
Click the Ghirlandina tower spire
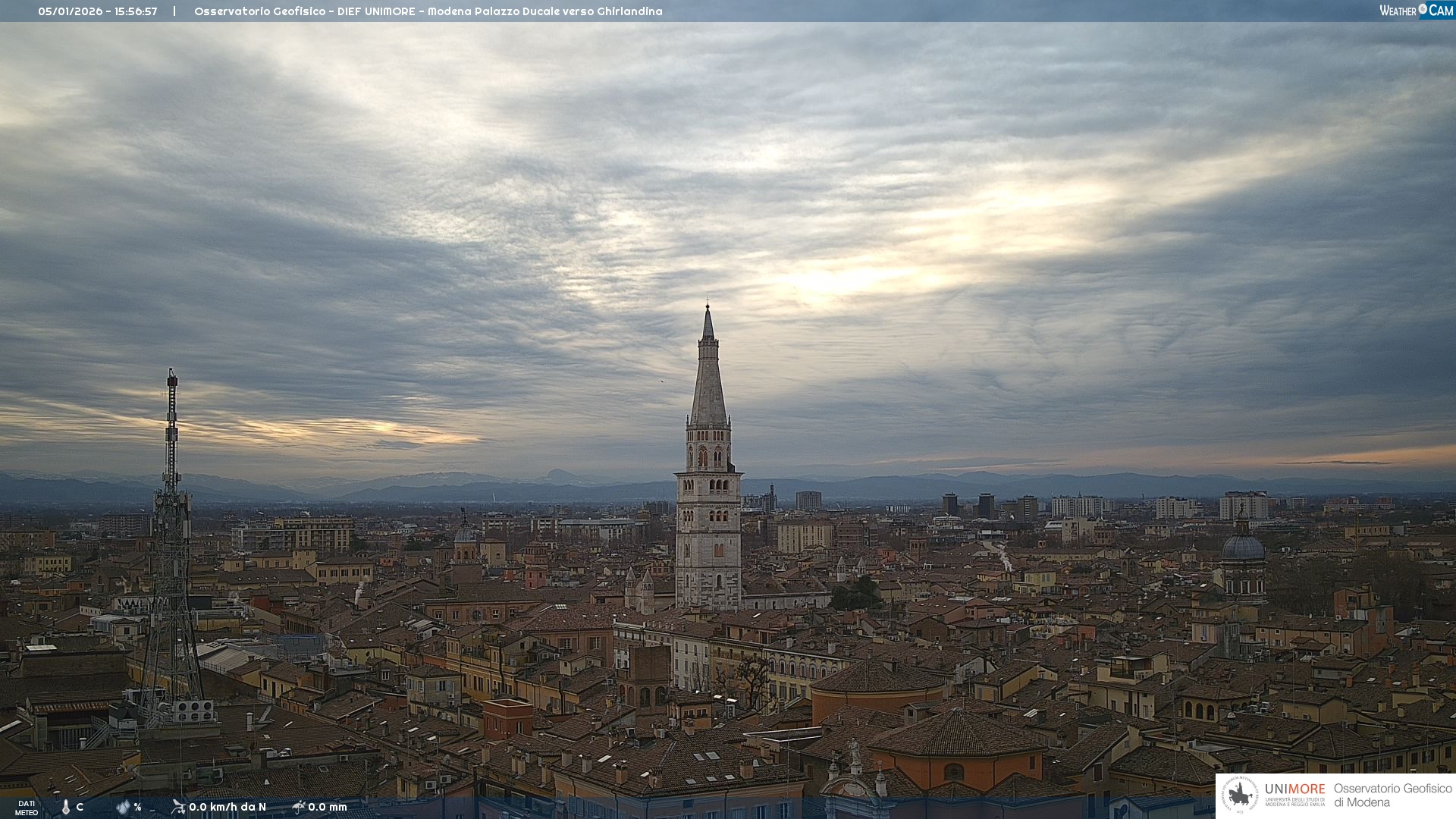click(708, 372)
